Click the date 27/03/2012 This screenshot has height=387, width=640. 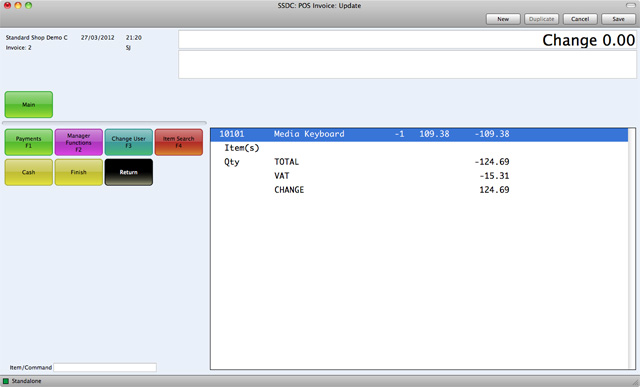[x=98, y=38]
